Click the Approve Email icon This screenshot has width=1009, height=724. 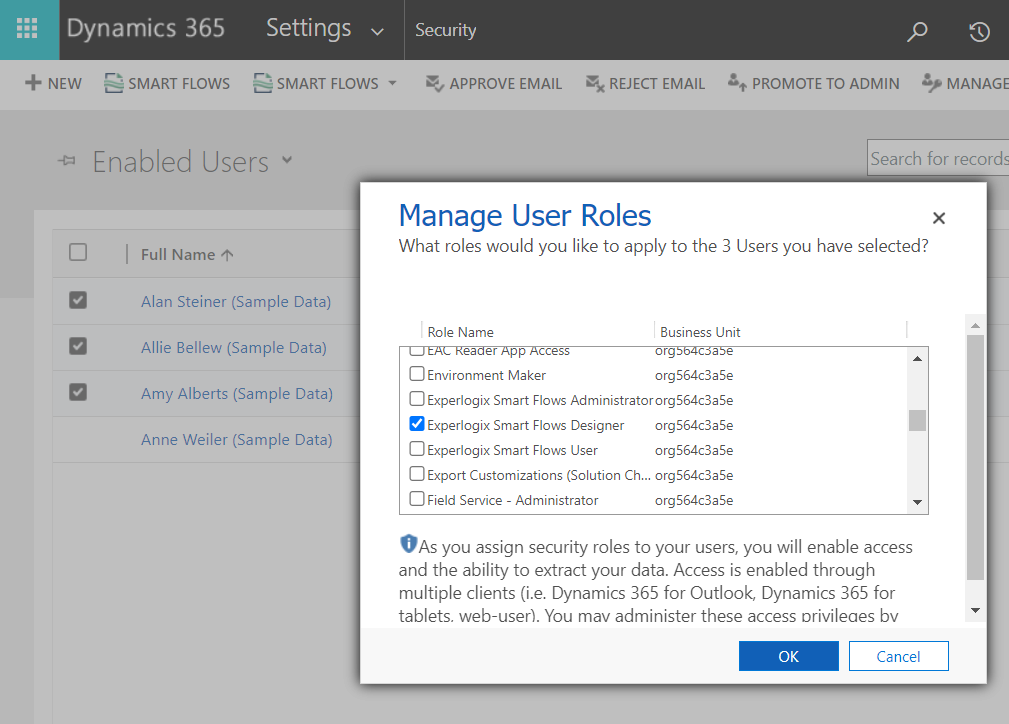[x=434, y=84]
